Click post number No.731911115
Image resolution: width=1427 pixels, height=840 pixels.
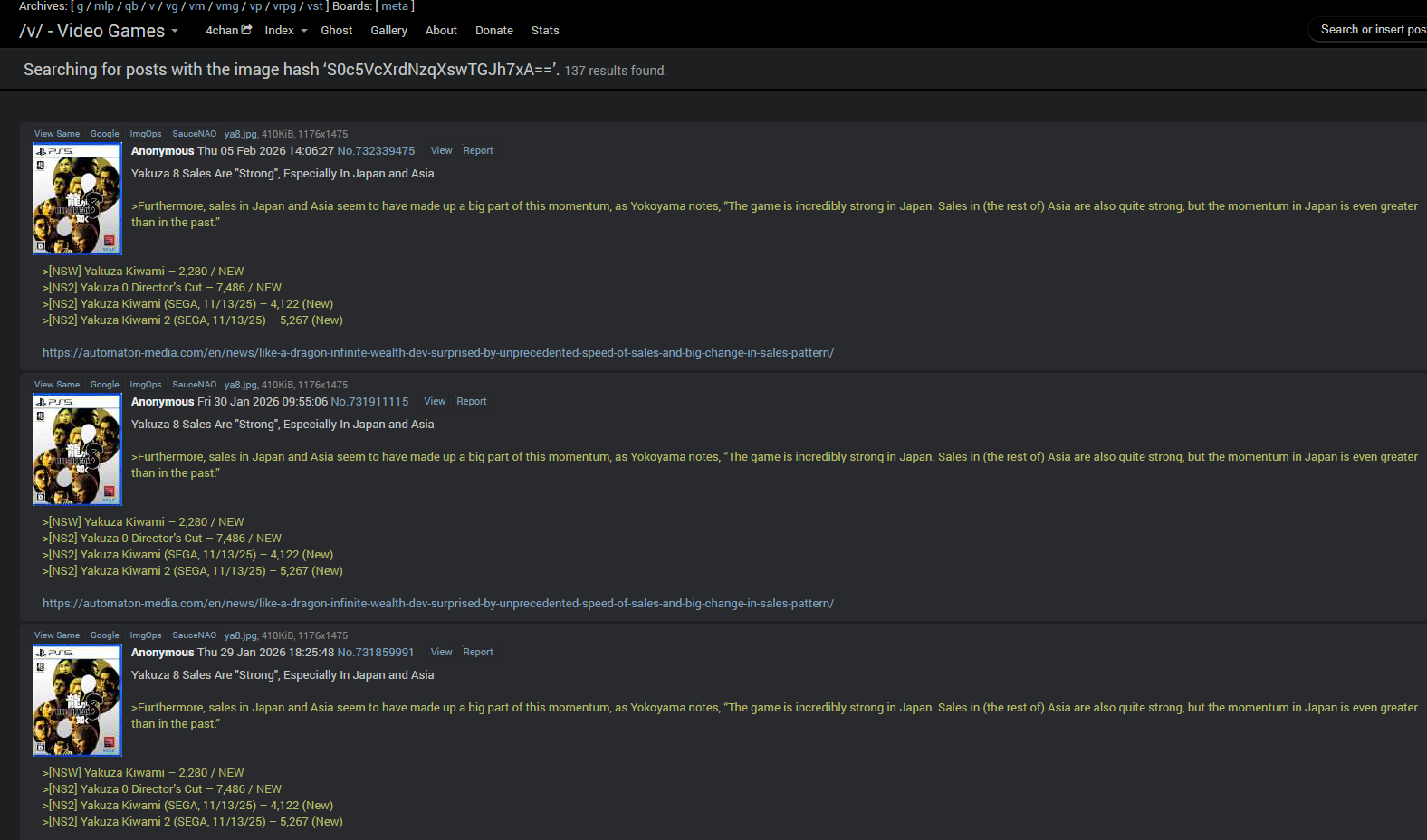369,402
